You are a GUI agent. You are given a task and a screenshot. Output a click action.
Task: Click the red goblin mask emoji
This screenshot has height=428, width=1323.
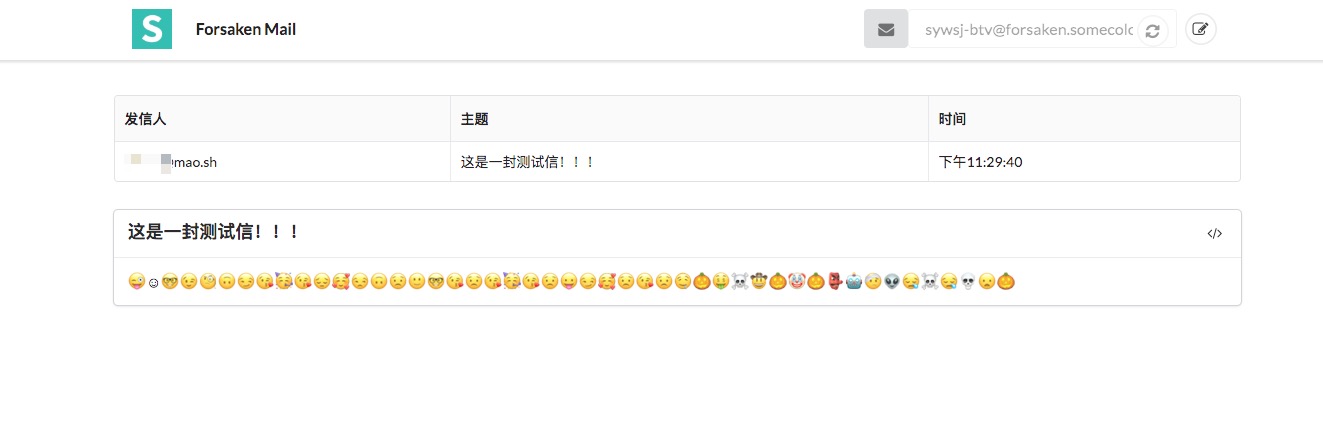point(834,282)
